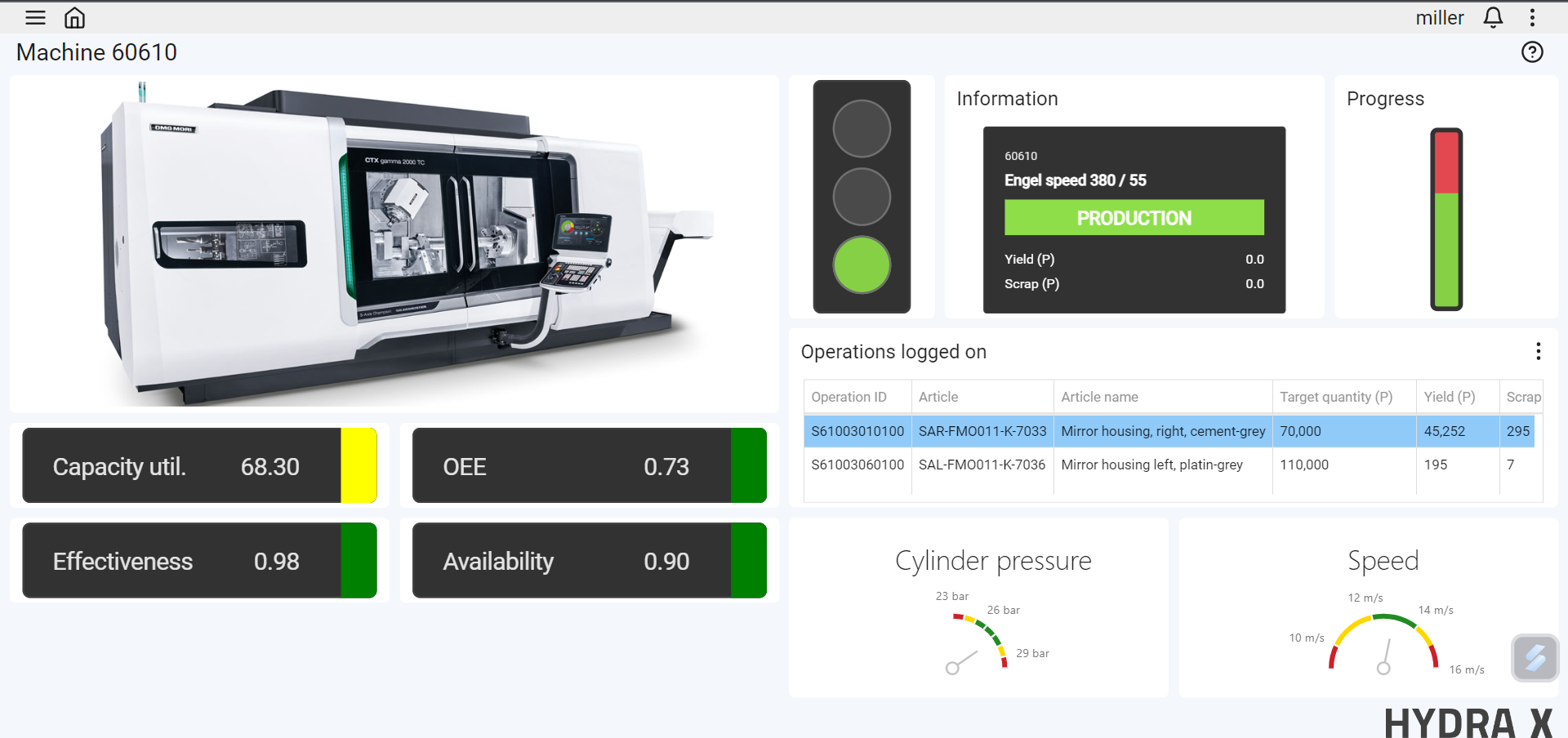Screen dimensions: 1568x738
Task: Go to the home page icon
Action: [x=74, y=17]
